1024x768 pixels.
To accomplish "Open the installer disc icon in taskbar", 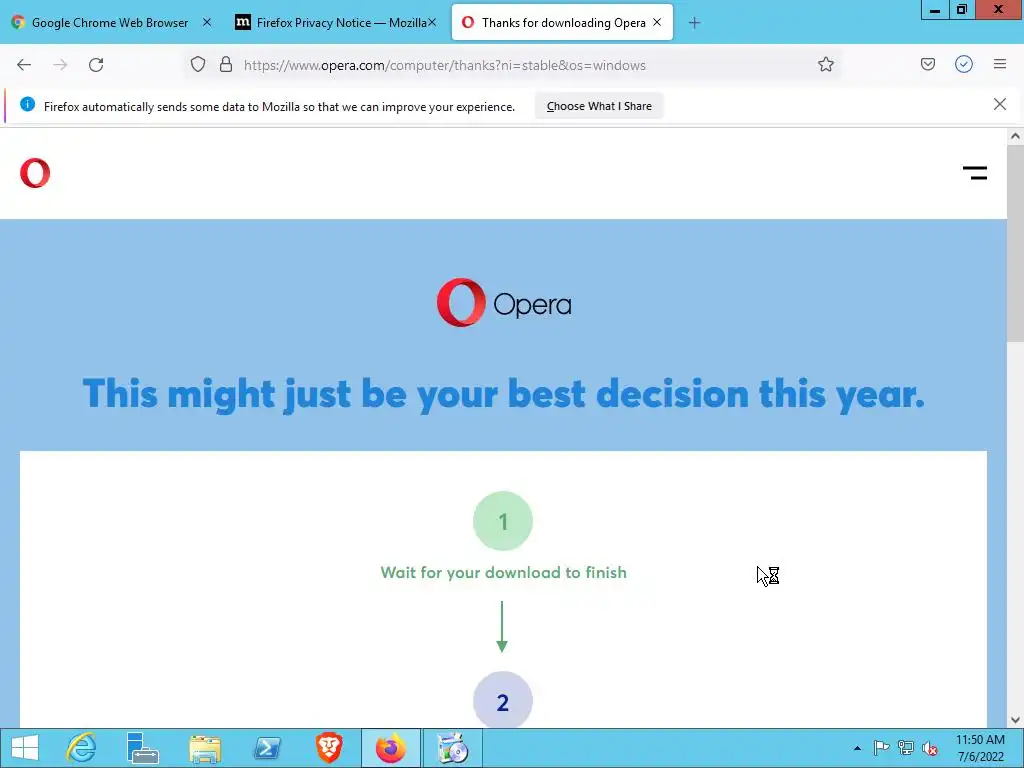I will point(453,748).
